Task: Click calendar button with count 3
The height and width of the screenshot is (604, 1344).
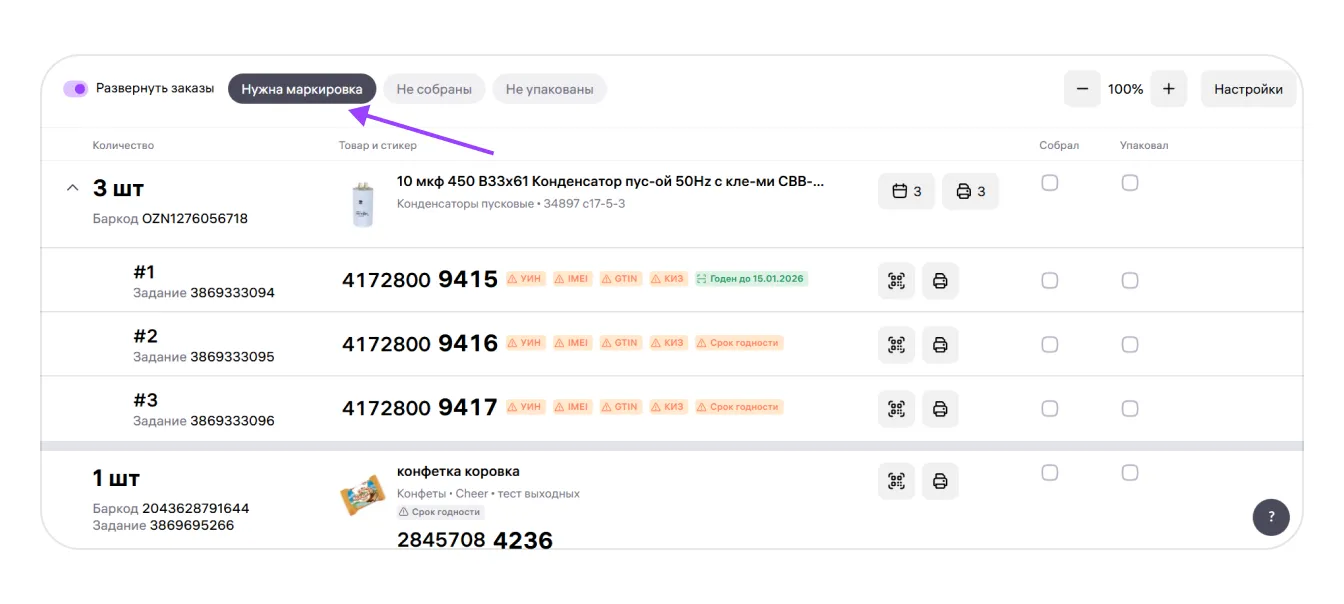Action: pyautogui.click(x=906, y=191)
